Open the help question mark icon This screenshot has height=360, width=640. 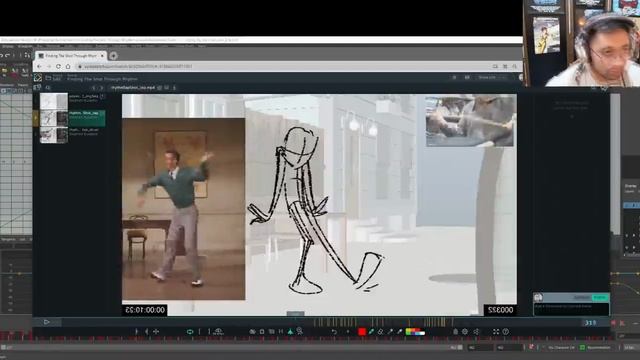click(x=506, y=332)
